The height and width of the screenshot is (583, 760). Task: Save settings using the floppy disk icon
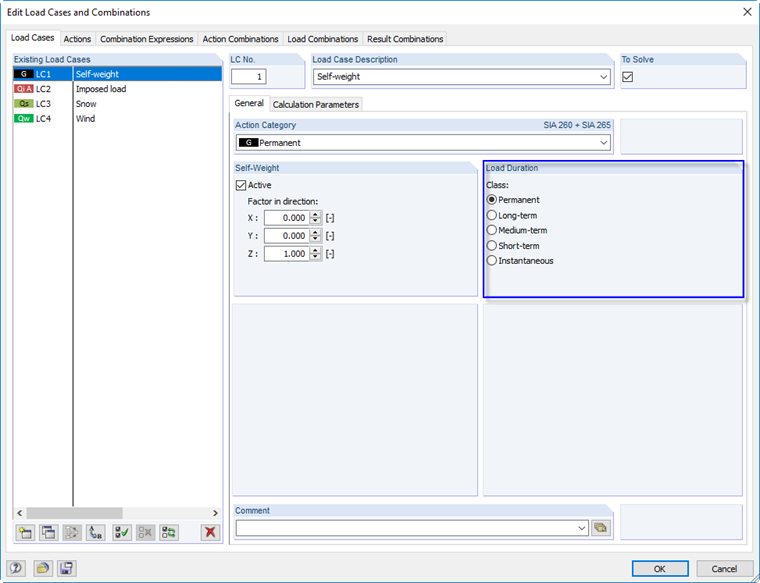66,568
